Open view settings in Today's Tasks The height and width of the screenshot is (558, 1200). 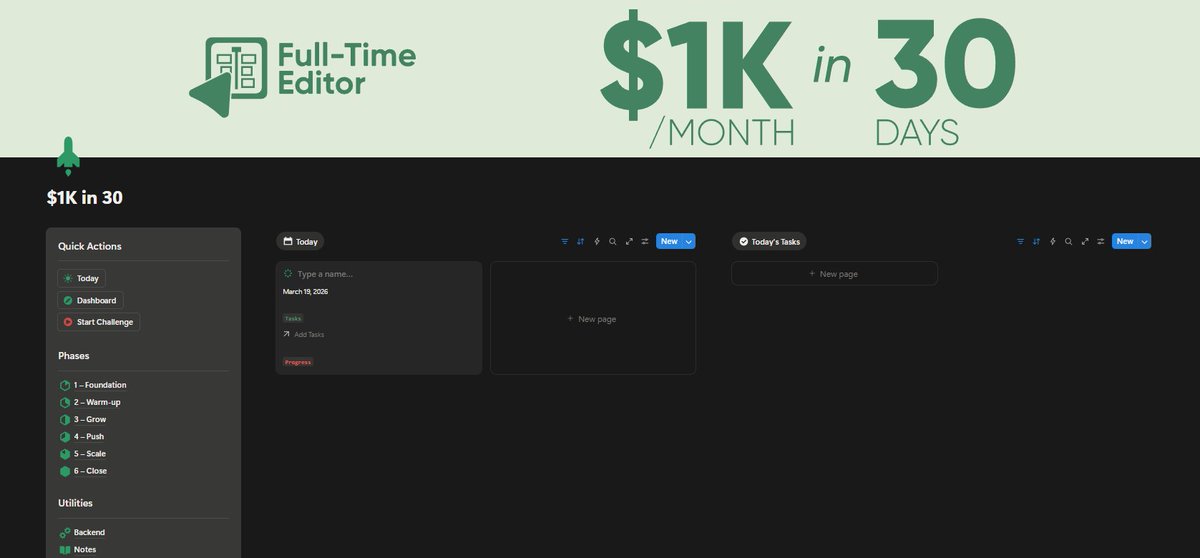[x=1101, y=241]
